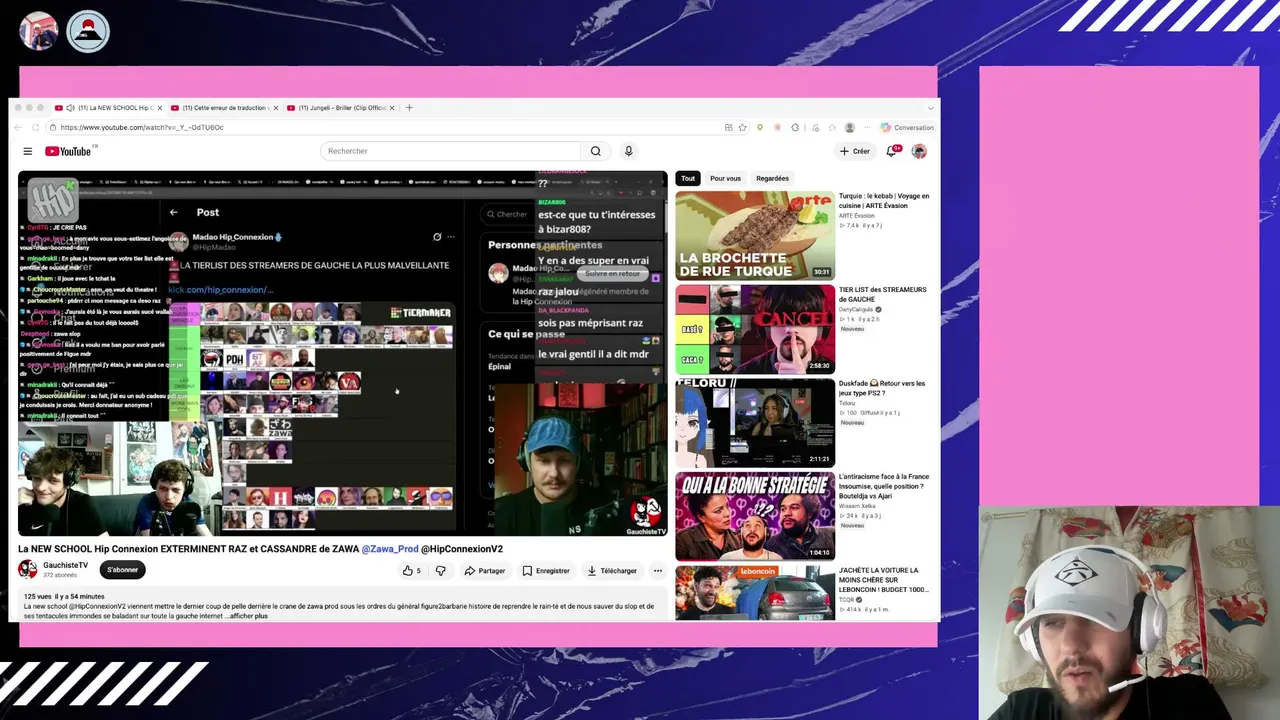Open GauchisteTV channel avatar
This screenshot has width=1280, height=720.
28,569
